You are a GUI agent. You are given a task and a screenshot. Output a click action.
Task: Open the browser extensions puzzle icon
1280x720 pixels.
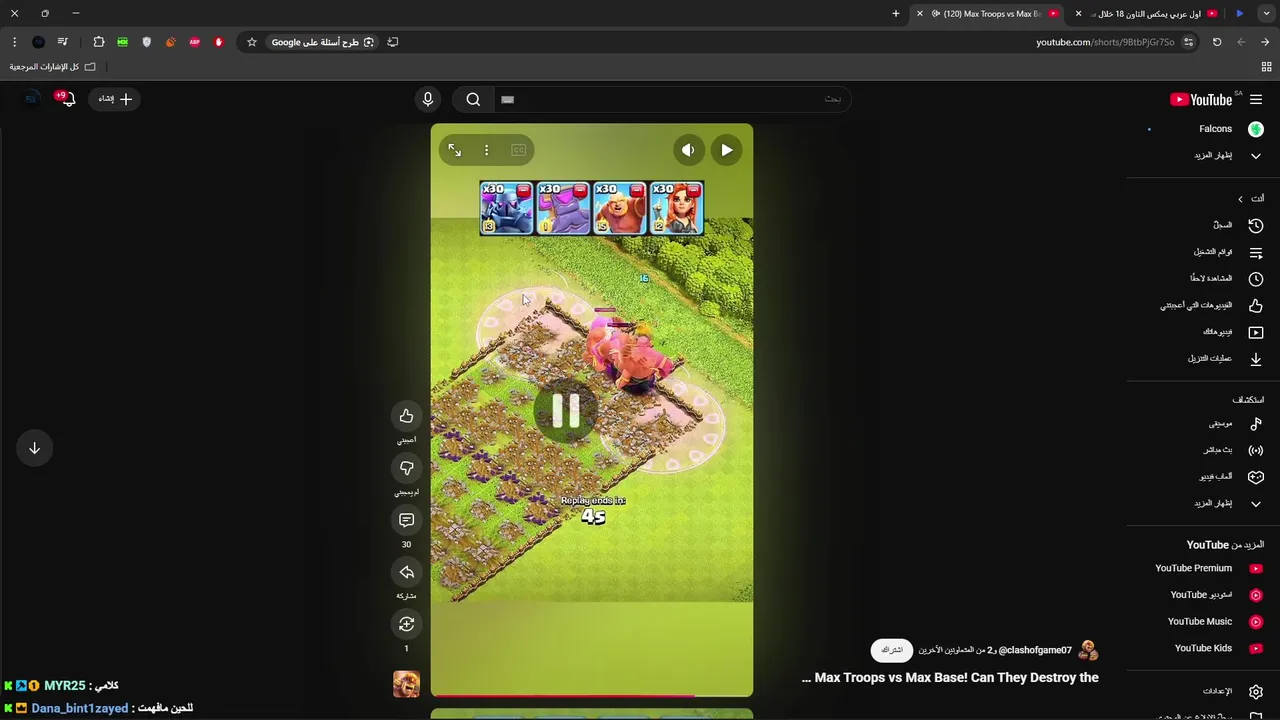(98, 42)
